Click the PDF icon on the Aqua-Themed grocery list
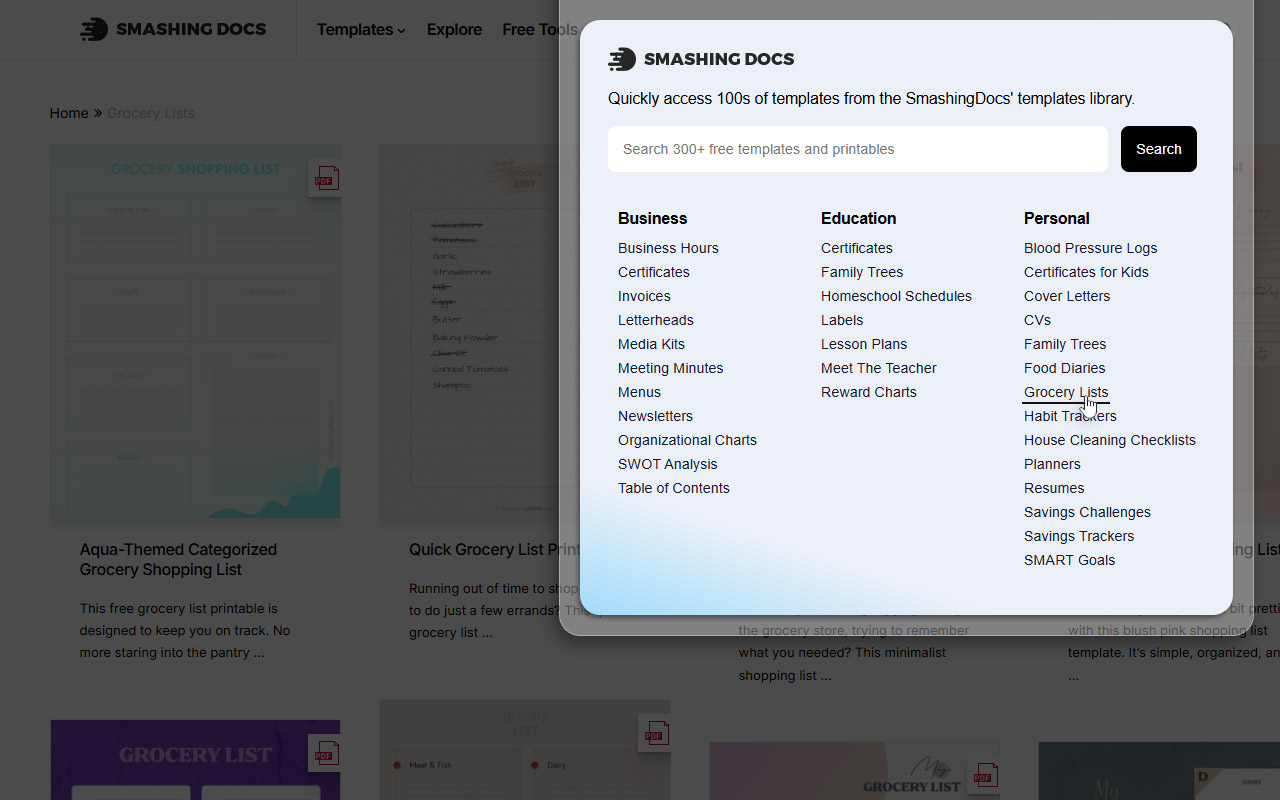This screenshot has height=800, width=1280. pos(324,179)
